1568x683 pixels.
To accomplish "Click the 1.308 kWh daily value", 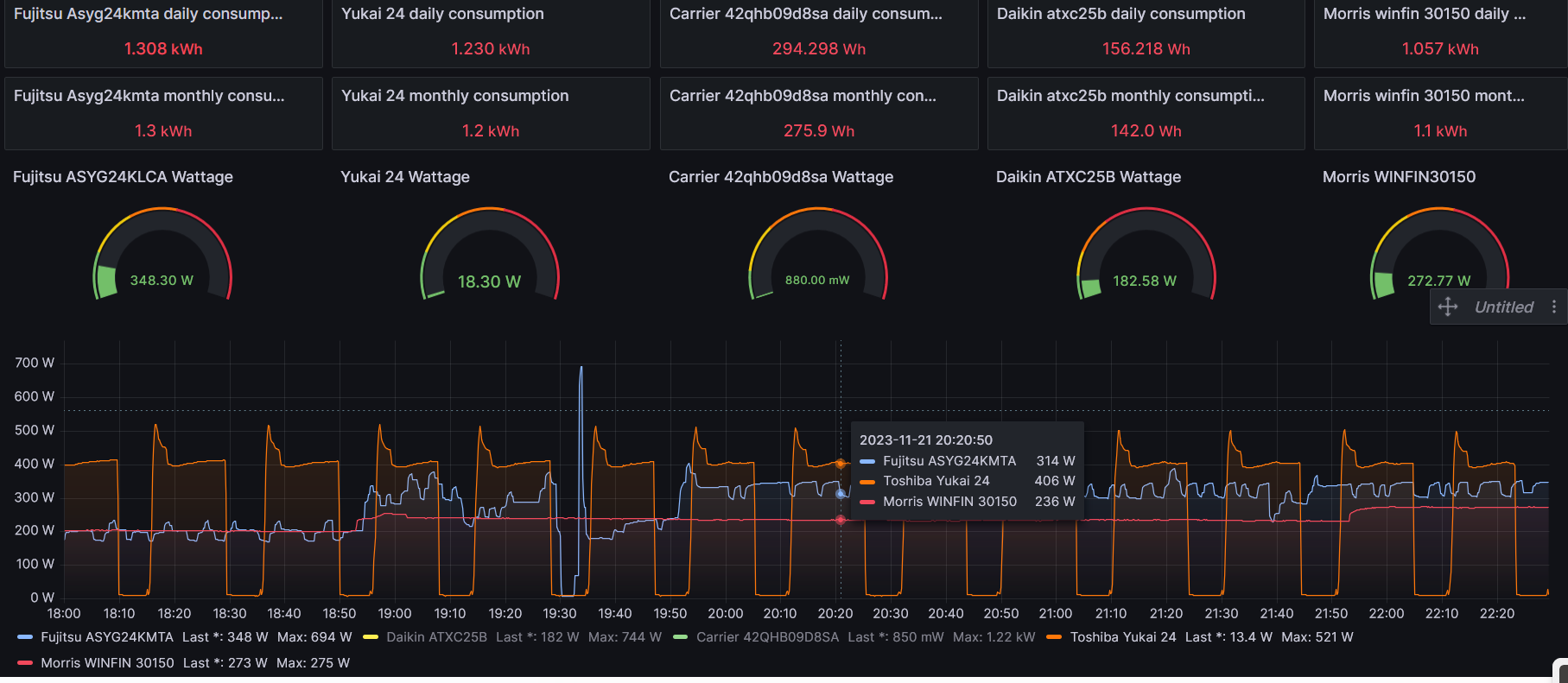I will (163, 49).
